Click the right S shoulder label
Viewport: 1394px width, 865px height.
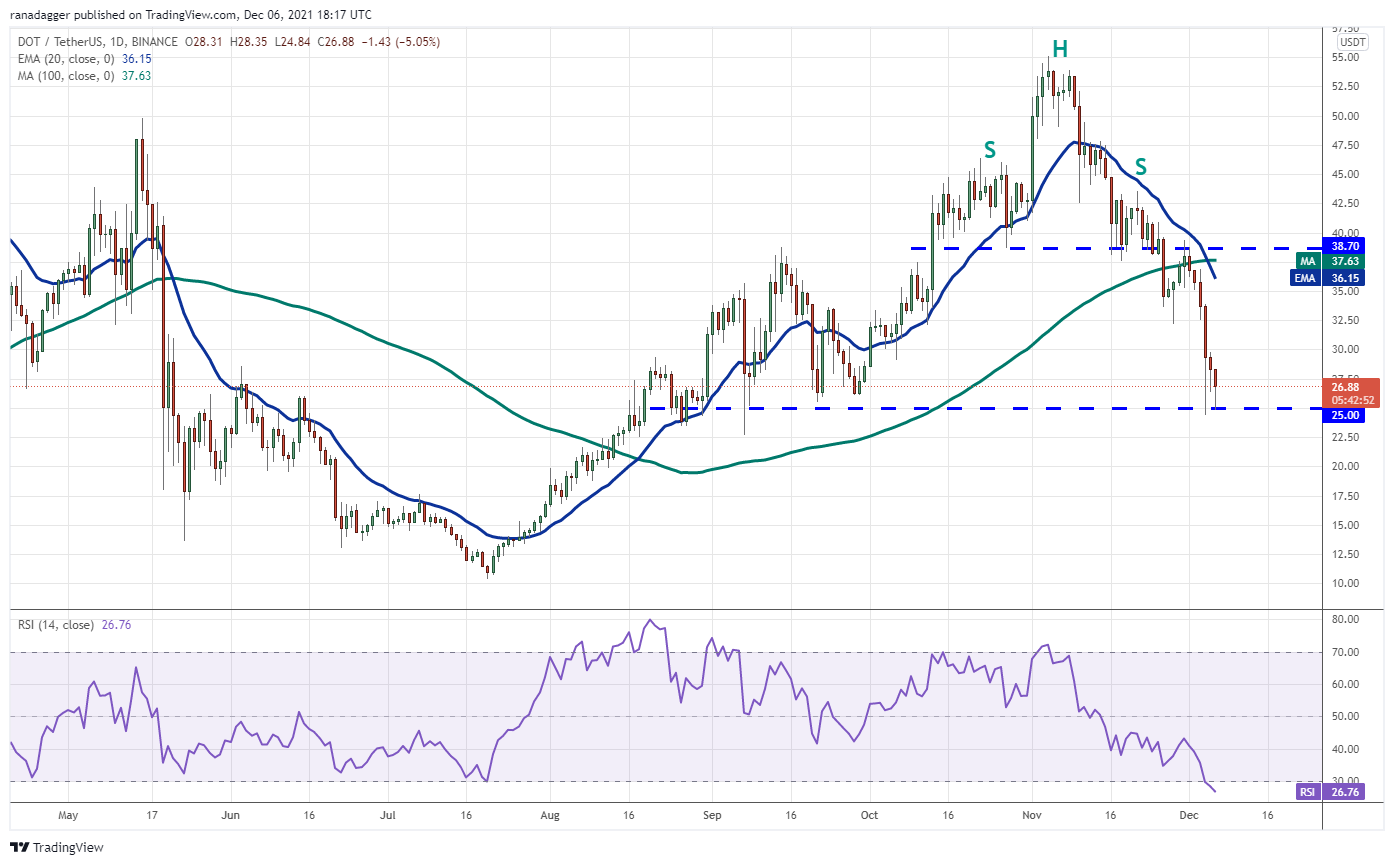(1139, 166)
